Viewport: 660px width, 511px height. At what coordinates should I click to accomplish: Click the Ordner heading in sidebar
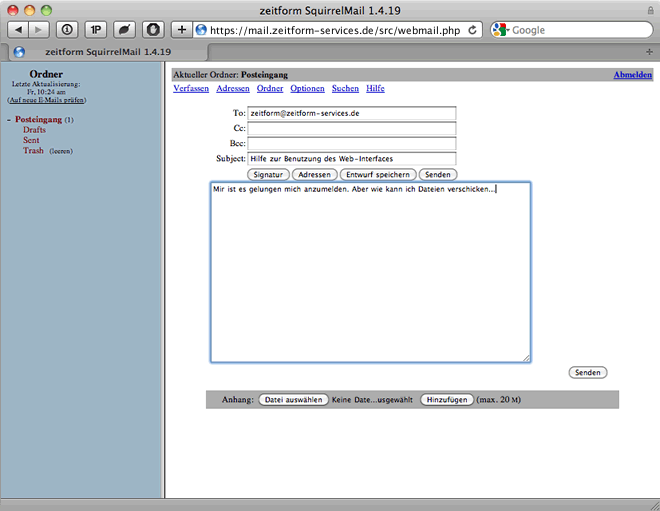point(46,75)
